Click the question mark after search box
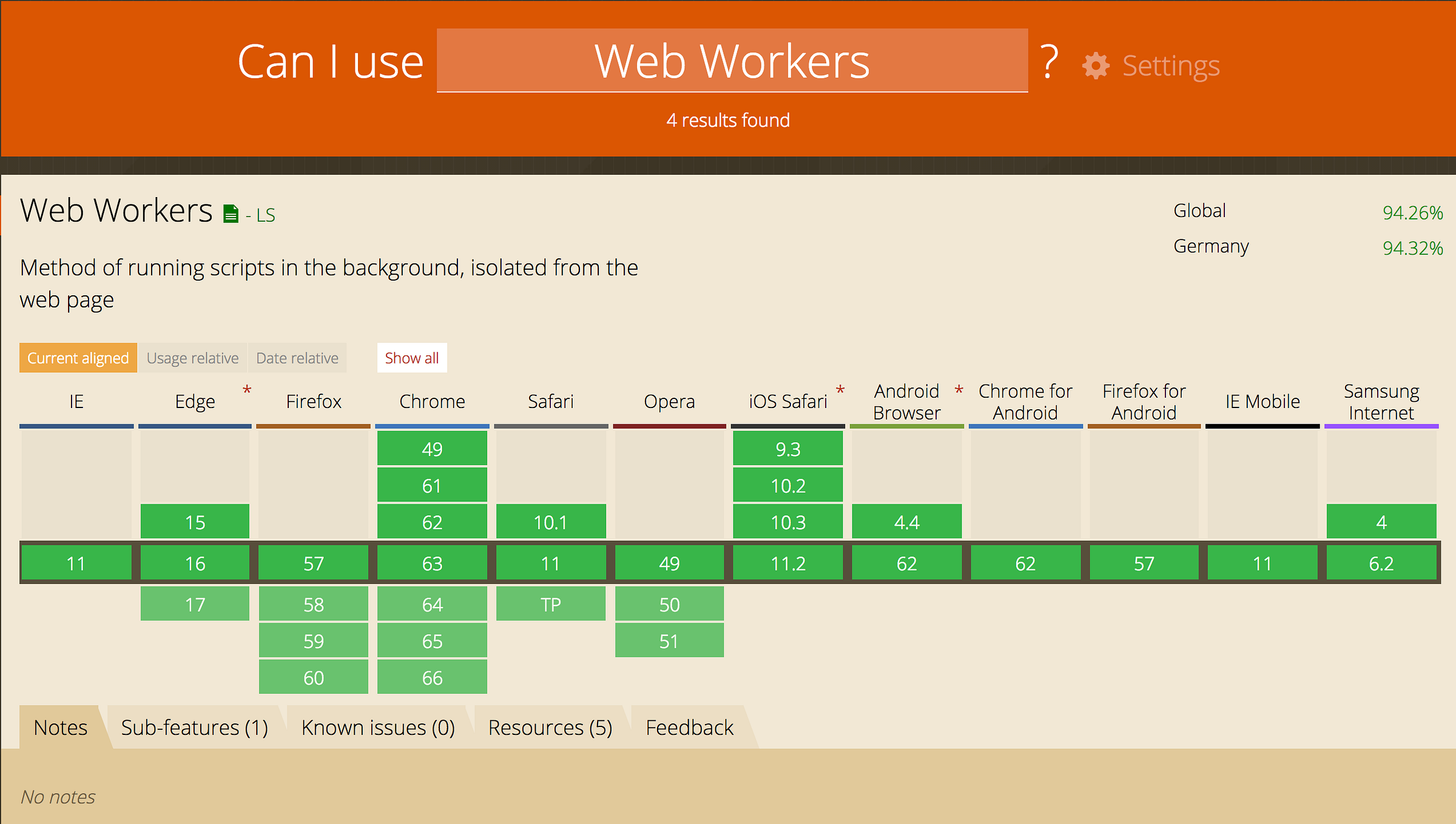Screen dimensions: 1456x824 pyautogui.click(x=1050, y=62)
